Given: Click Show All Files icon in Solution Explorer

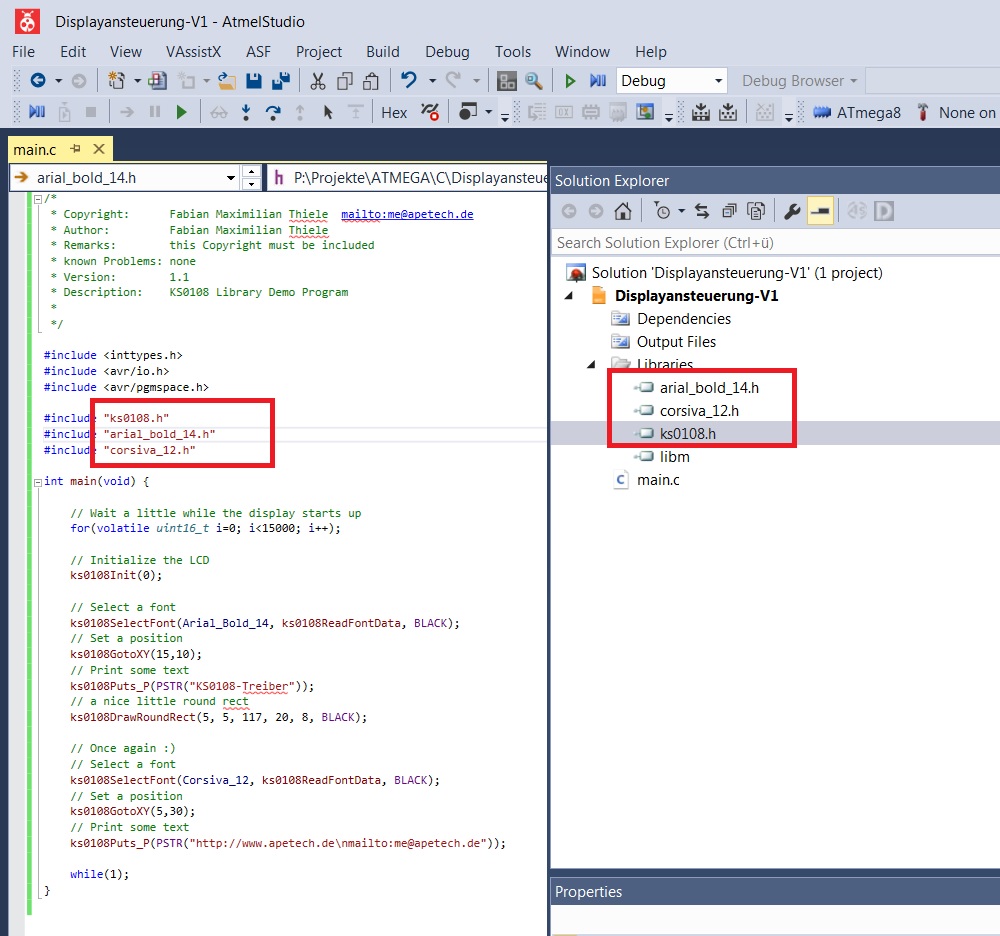Looking at the screenshot, I should 756,211.
